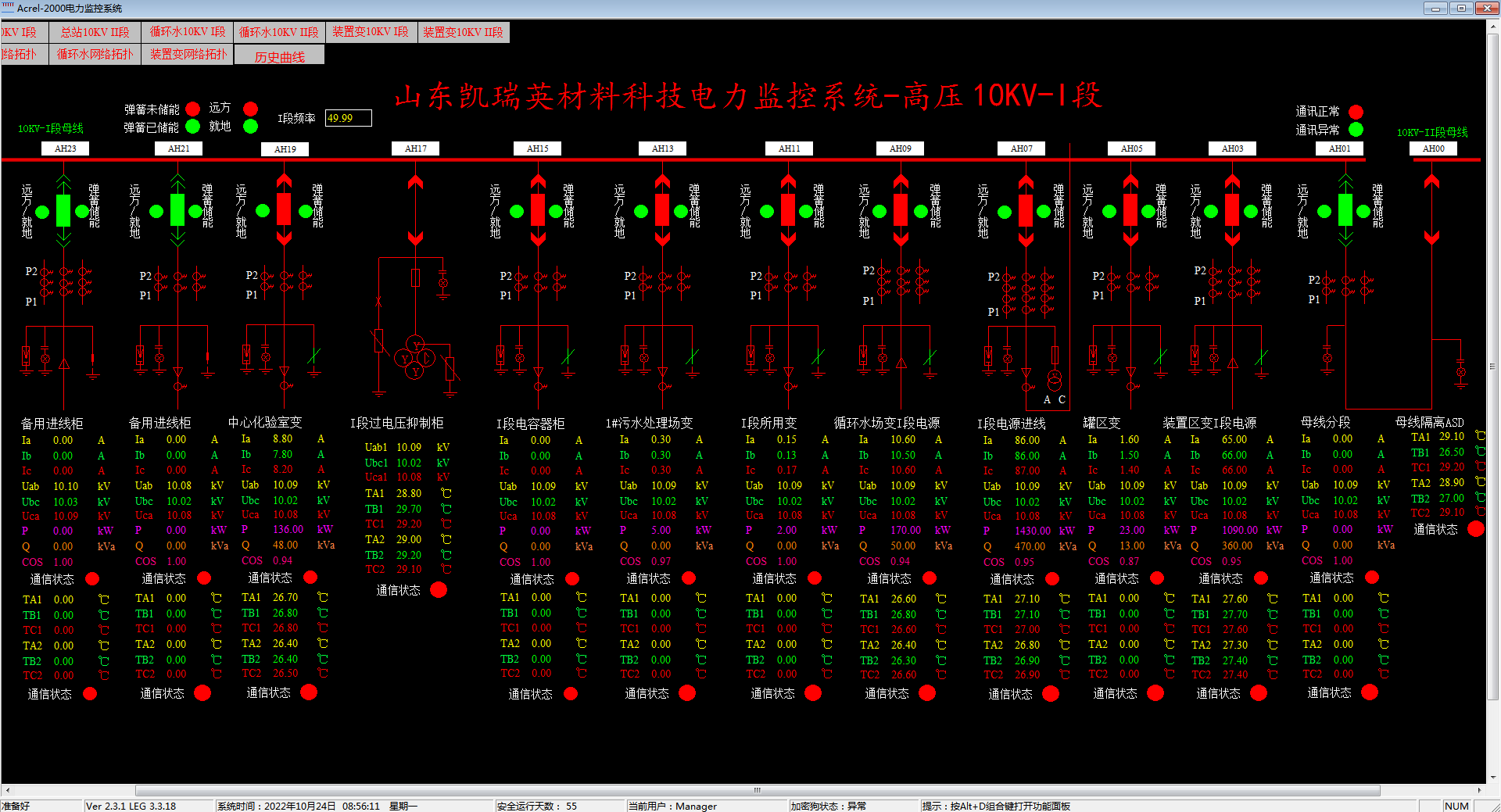1501x812 pixels.
Task: Open the 装置变10KV I段 tab
Action: [371, 32]
